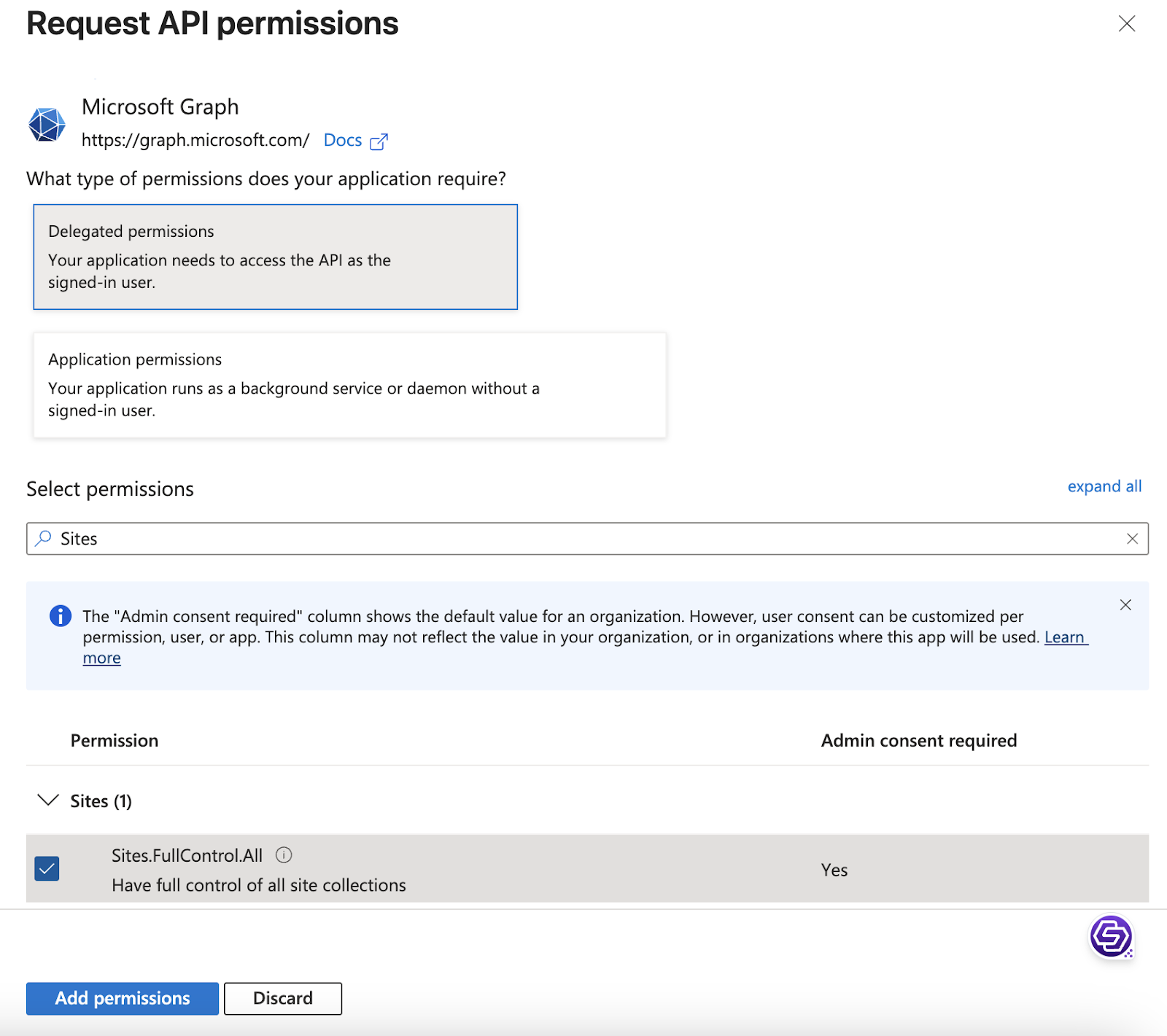Open the Docs external link icon
The image size is (1167, 1036).
click(379, 141)
